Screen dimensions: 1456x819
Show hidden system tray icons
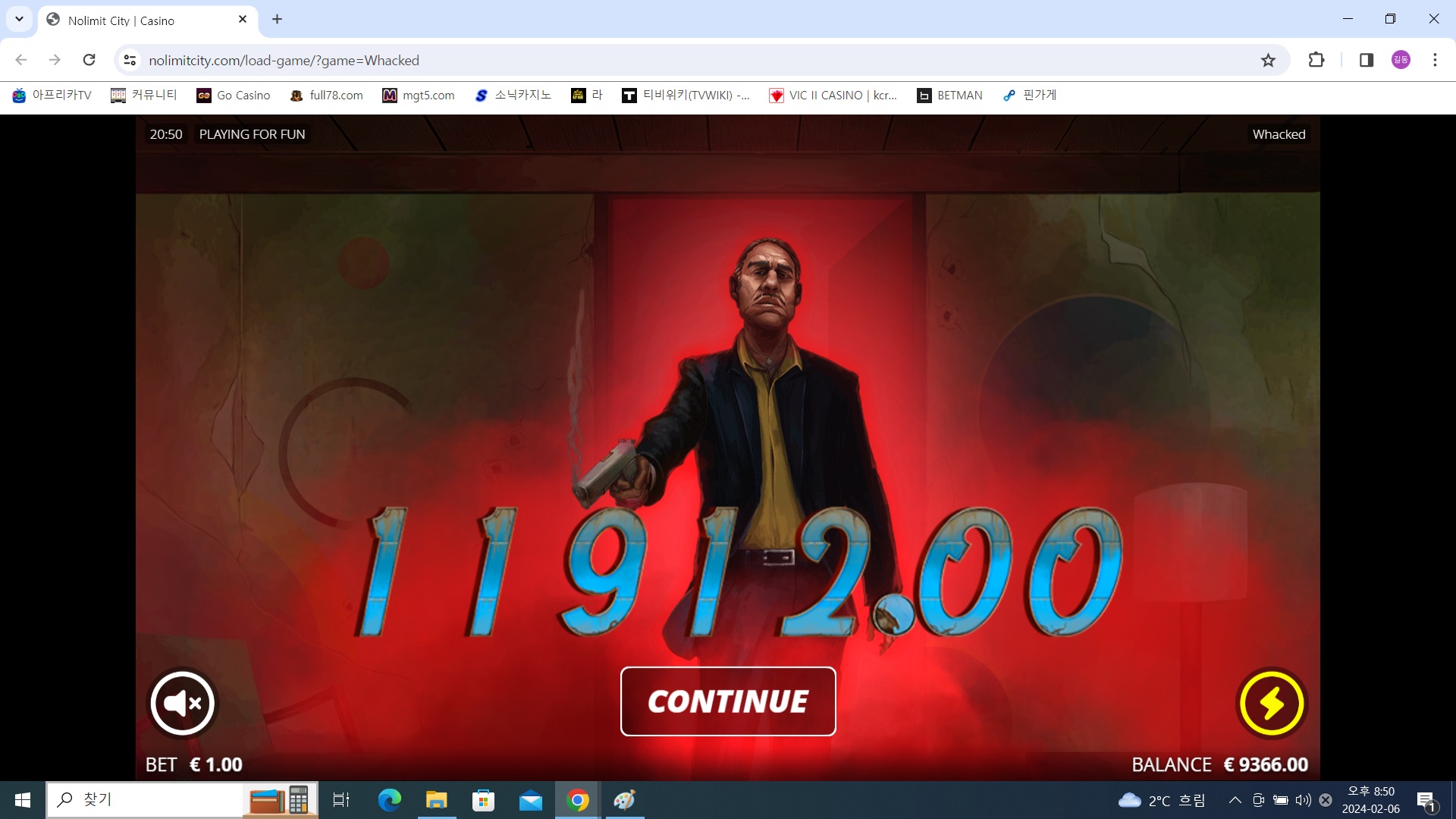pos(1235,800)
